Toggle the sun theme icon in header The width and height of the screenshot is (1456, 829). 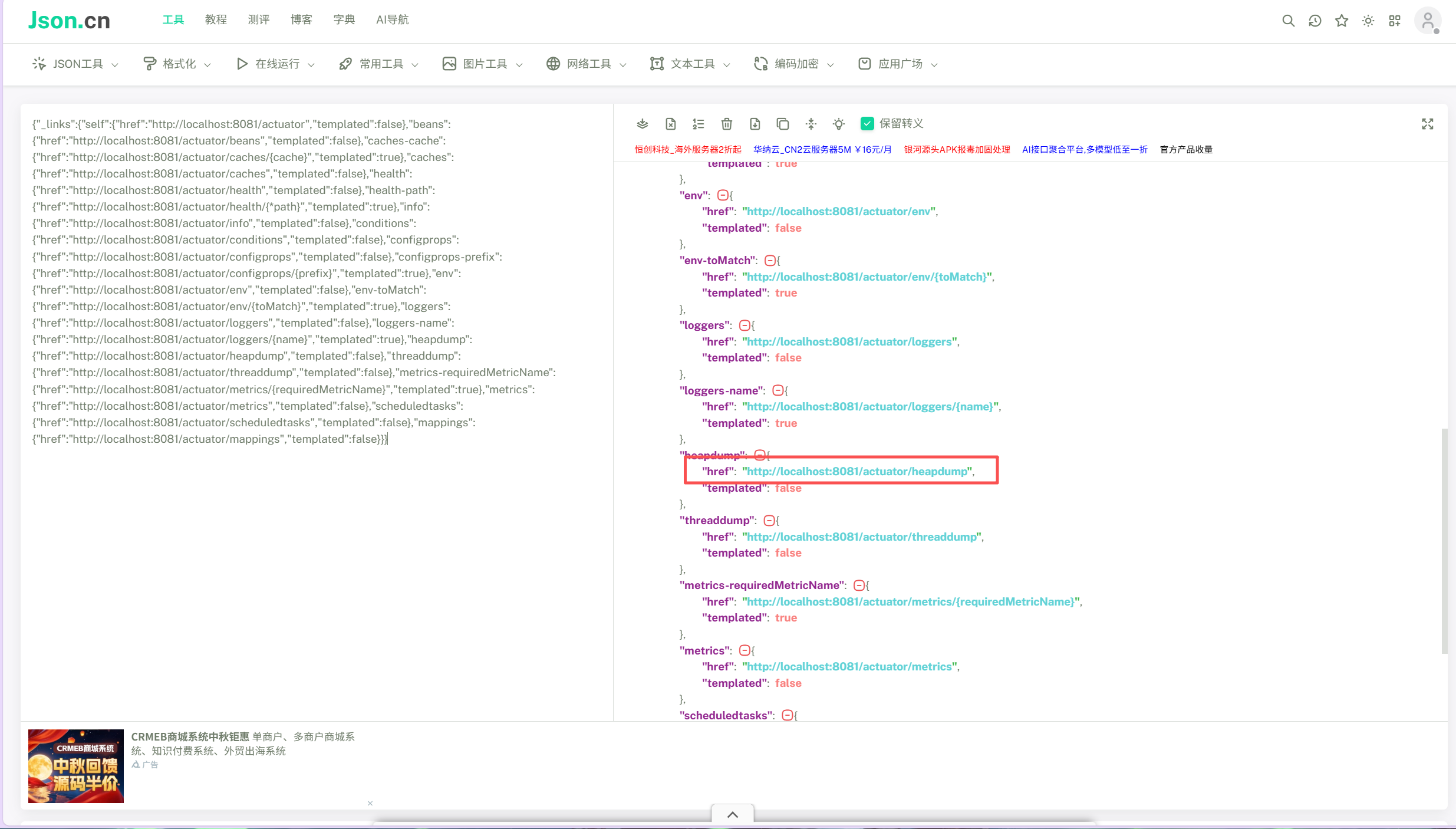point(1368,21)
